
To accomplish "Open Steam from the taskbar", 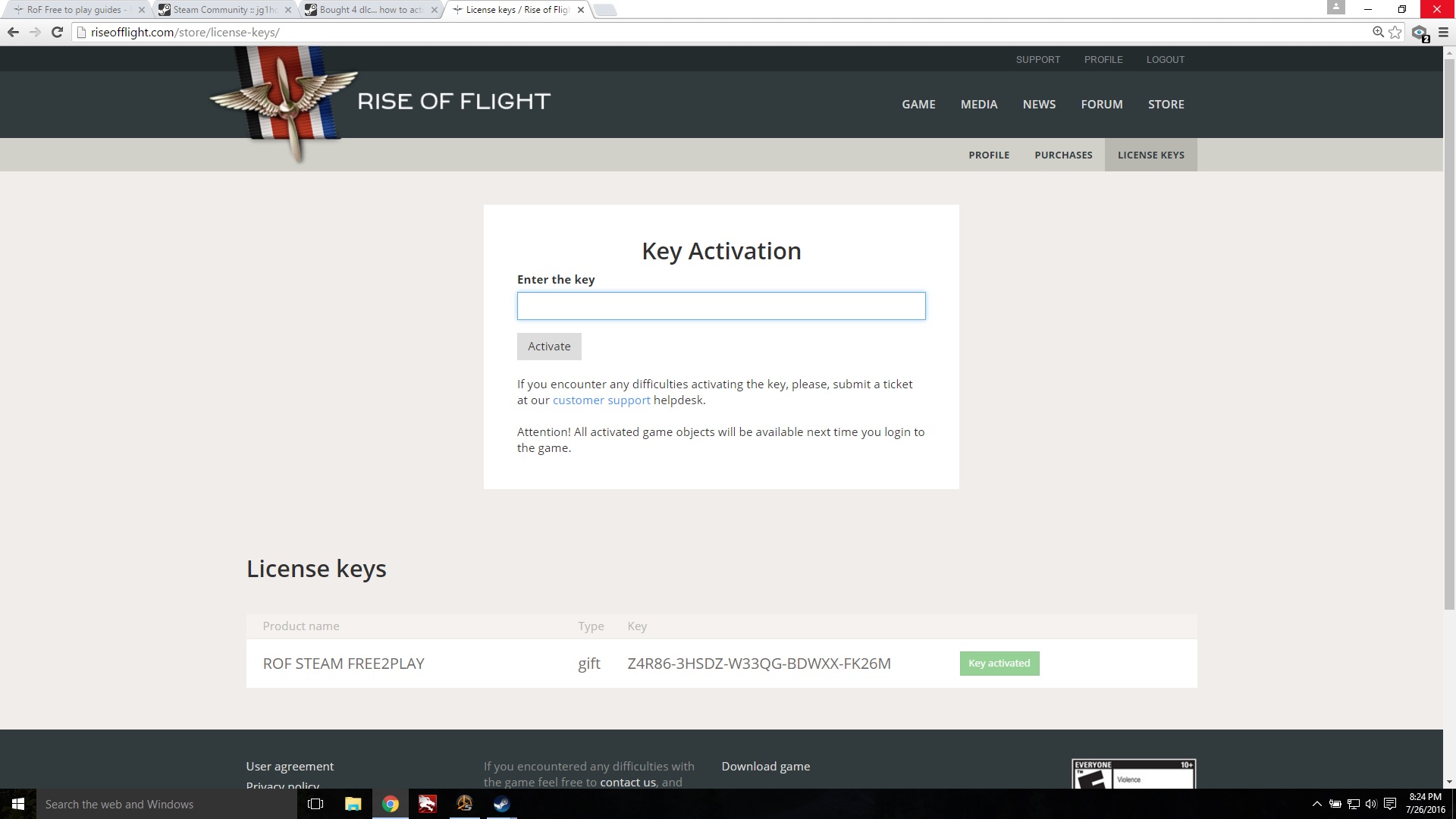I will (501, 804).
